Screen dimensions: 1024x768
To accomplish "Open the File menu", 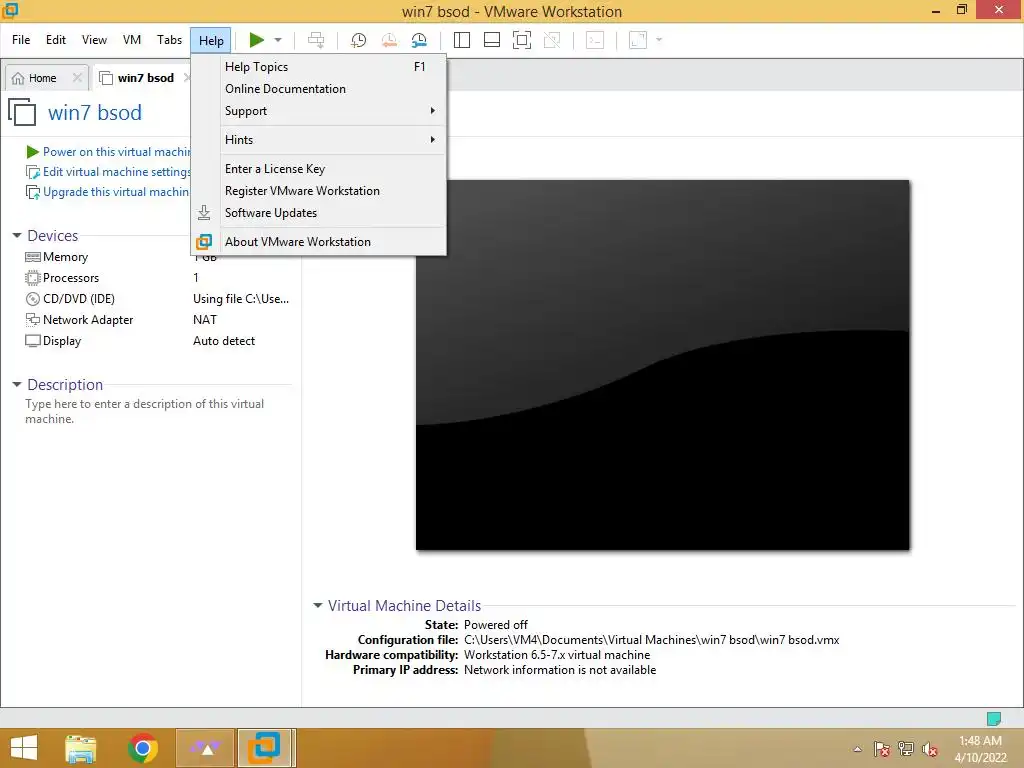I will [21, 40].
